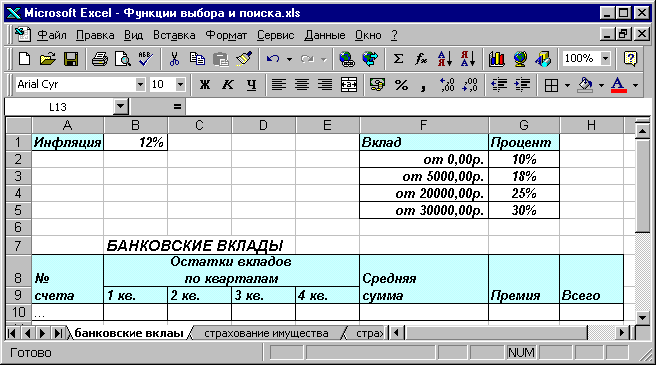Open the 100% zoom dropdown

click(605, 59)
